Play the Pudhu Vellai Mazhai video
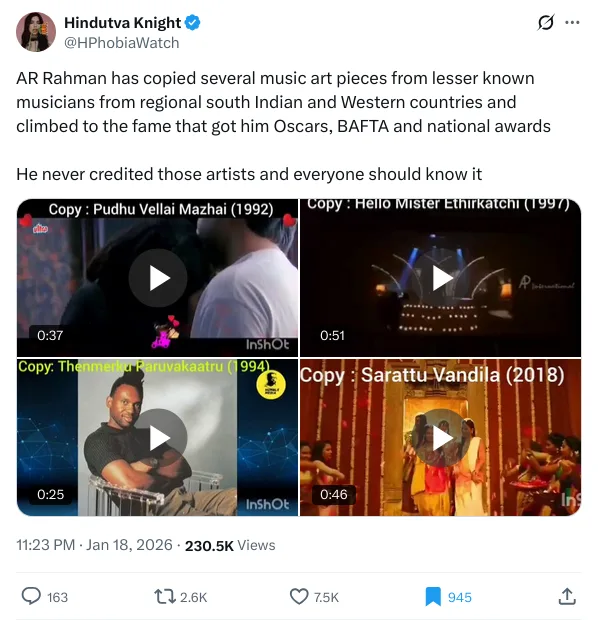Viewport: 598px width, 620px height. point(158,278)
